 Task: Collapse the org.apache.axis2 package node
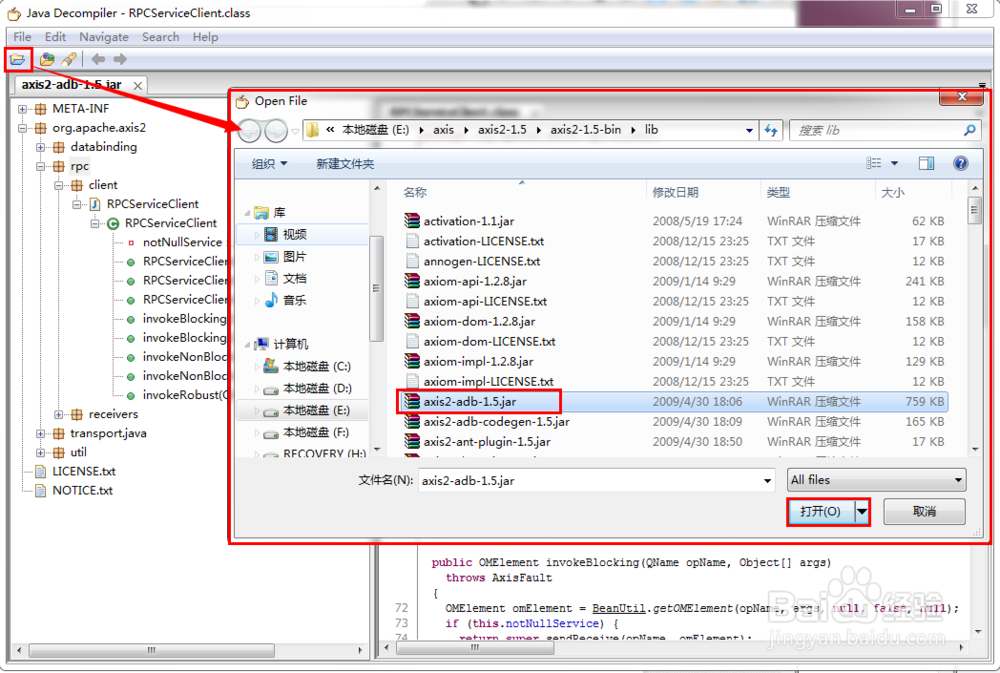click(x=23, y=128)
